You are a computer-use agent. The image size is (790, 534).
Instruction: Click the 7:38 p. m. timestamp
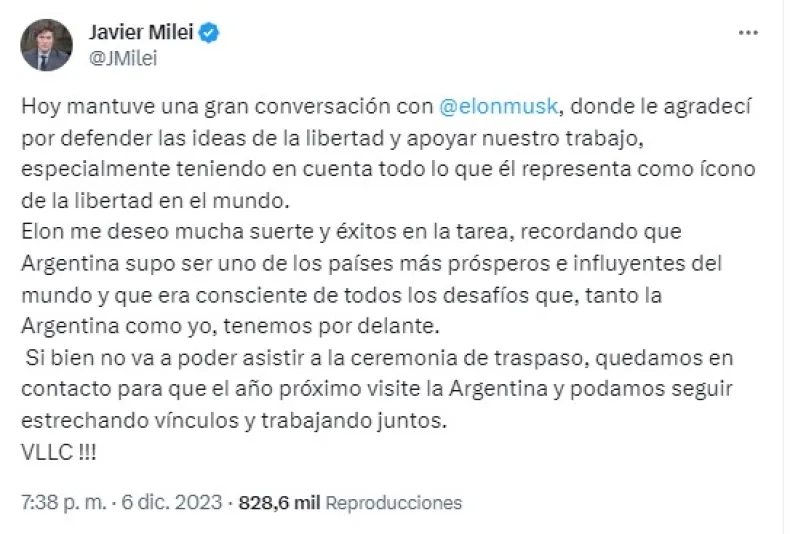pyautogui.click(x=61, y=502)
